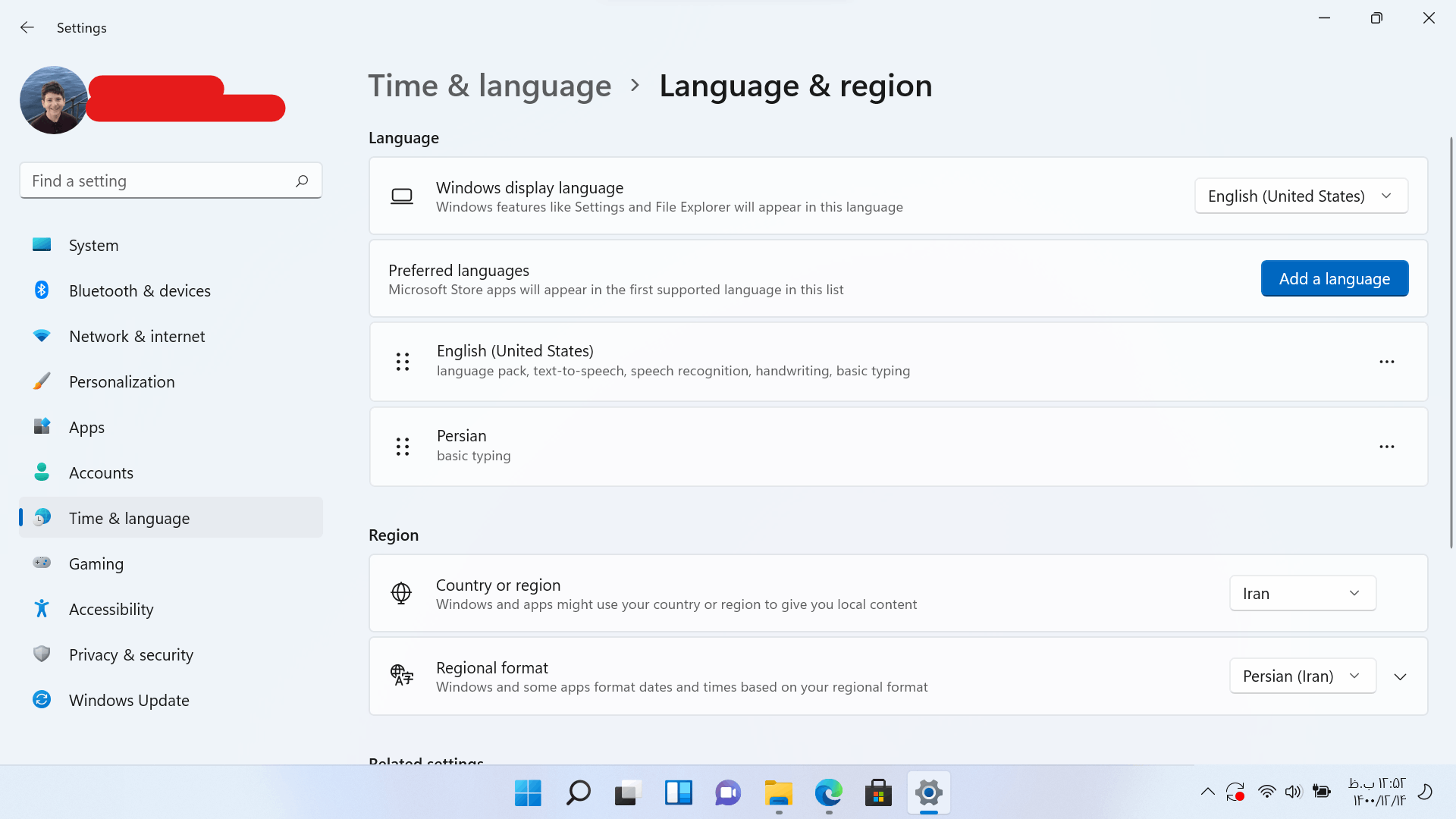Click the Windows Start button

528,792
